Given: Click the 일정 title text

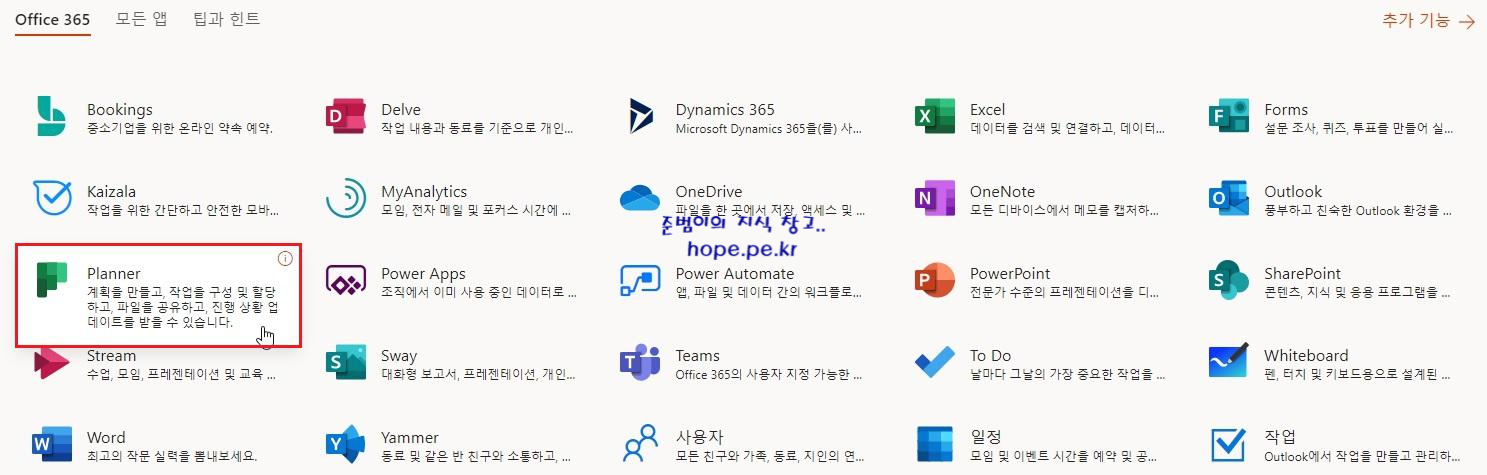Looking at the screenshot, I should coord(986,437).
